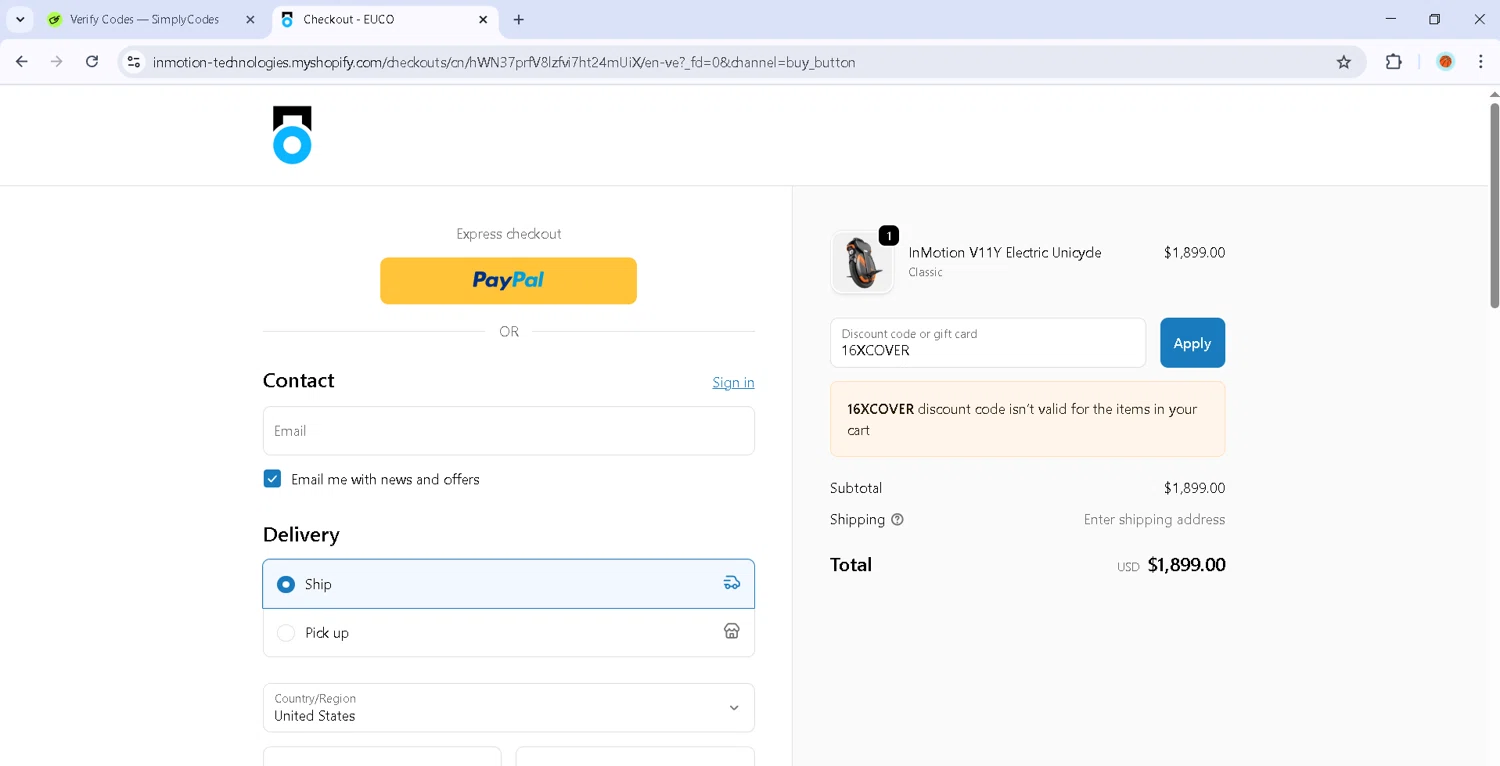Click the InMotion store logo
Screen dimensions: 1500x766
(292, 135)
